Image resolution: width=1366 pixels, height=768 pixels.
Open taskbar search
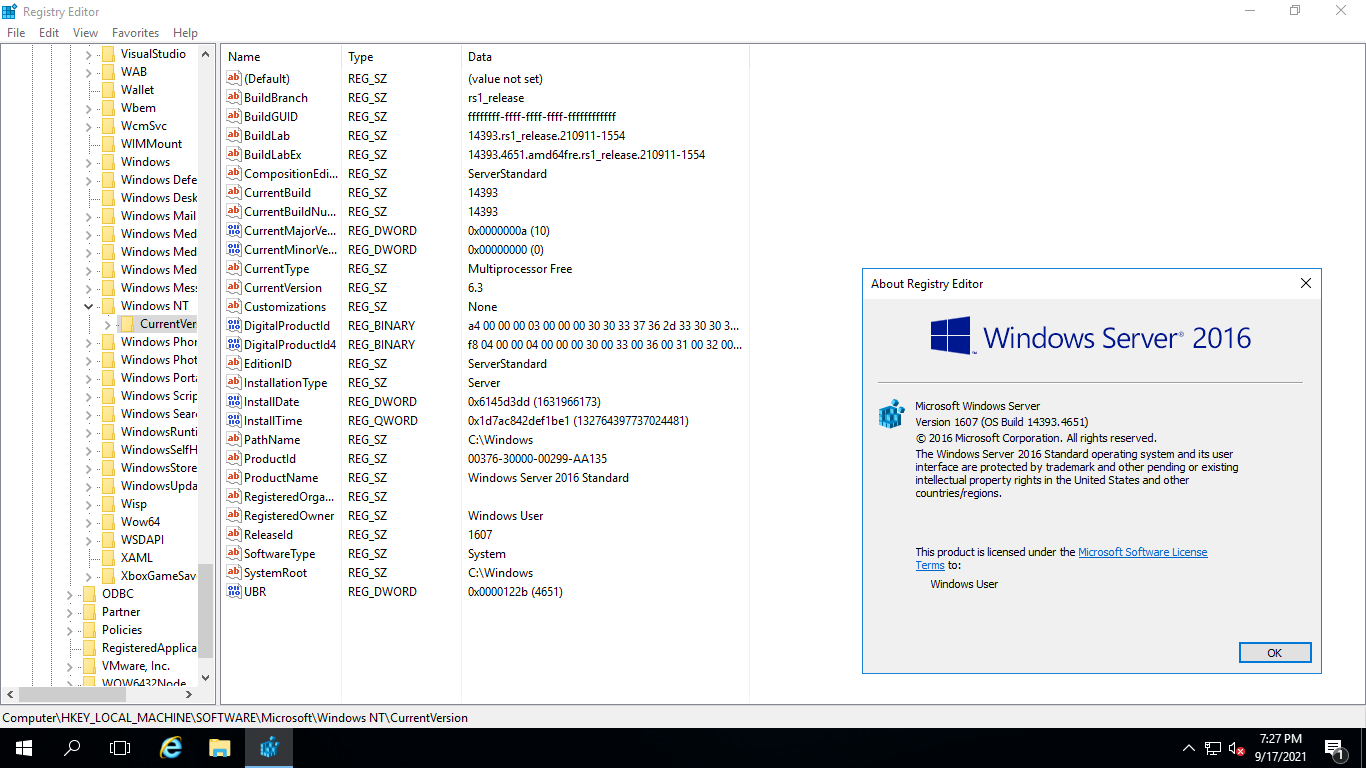72,747
